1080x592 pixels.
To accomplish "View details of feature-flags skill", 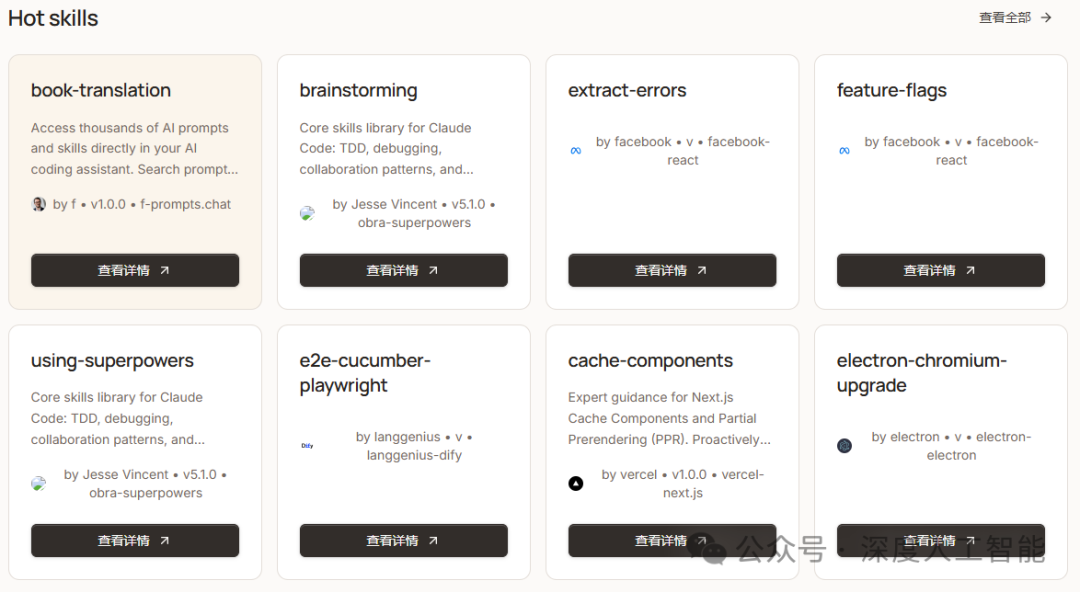I will tap(941, 270).
